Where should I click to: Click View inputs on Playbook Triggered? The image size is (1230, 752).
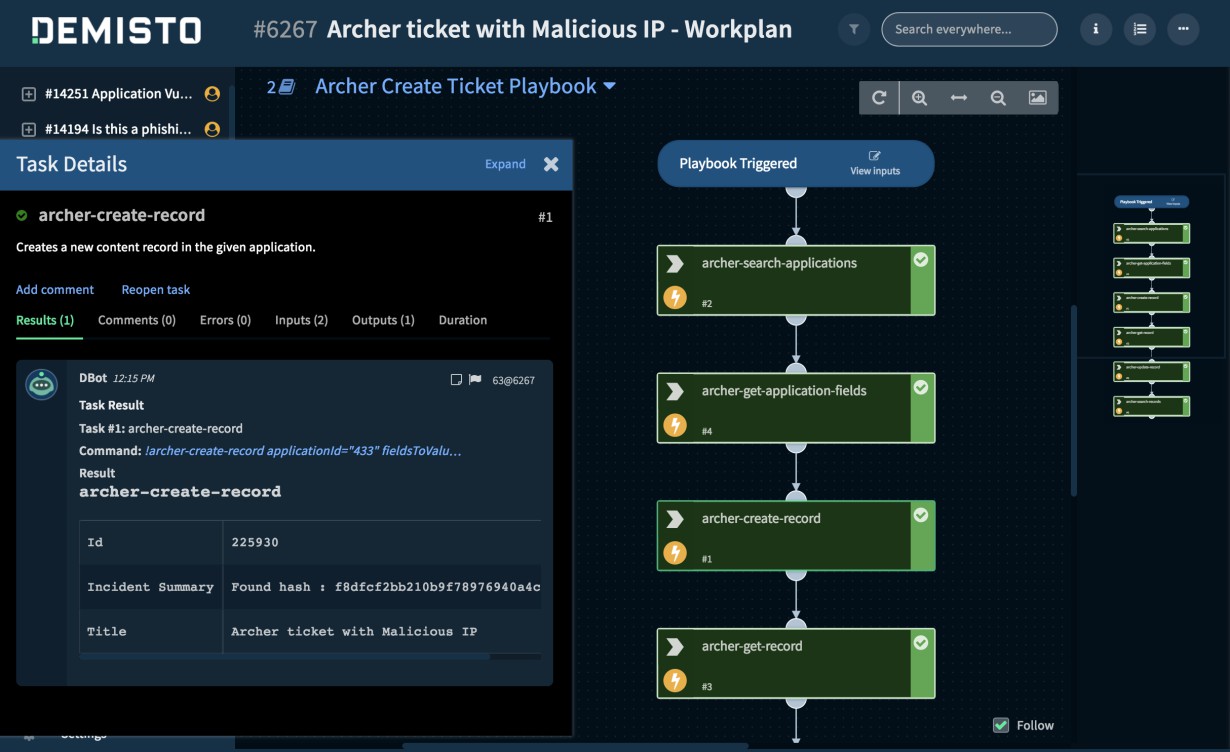pyautogui.click(x=875, y=163)
